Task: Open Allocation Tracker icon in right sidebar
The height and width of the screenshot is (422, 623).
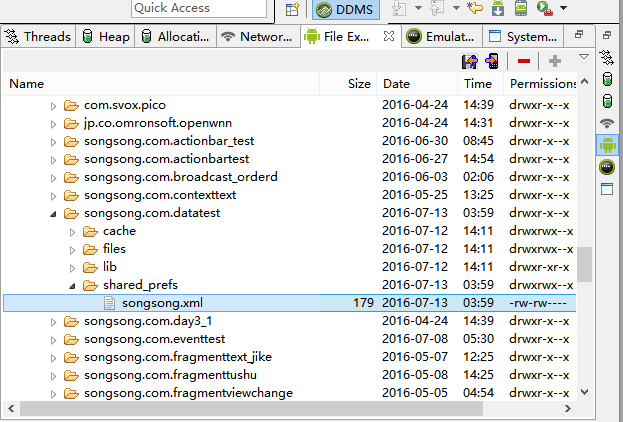Action: click(x=607, y=101)
